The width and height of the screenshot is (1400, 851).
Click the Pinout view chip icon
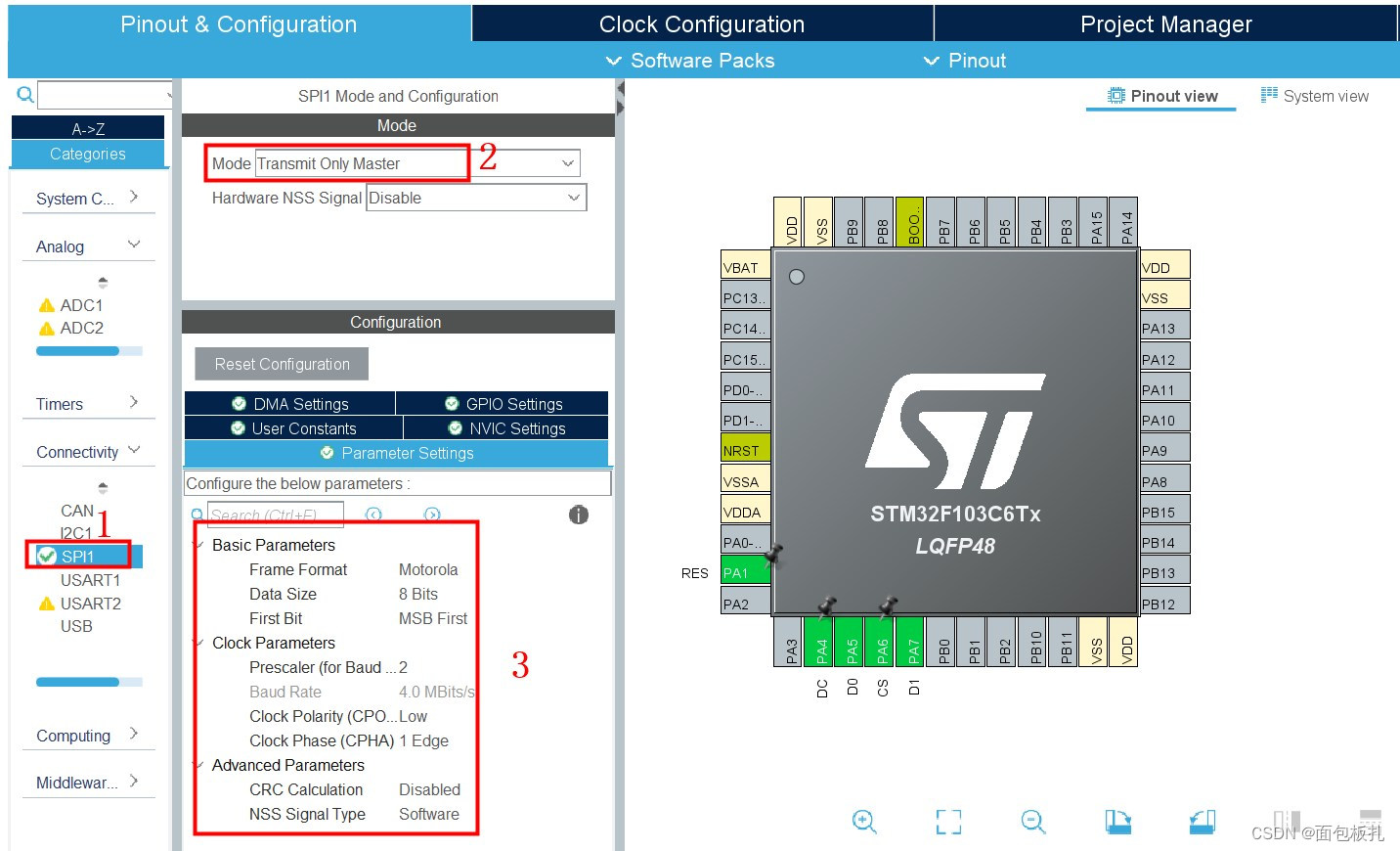click(x=1116, y=95)
